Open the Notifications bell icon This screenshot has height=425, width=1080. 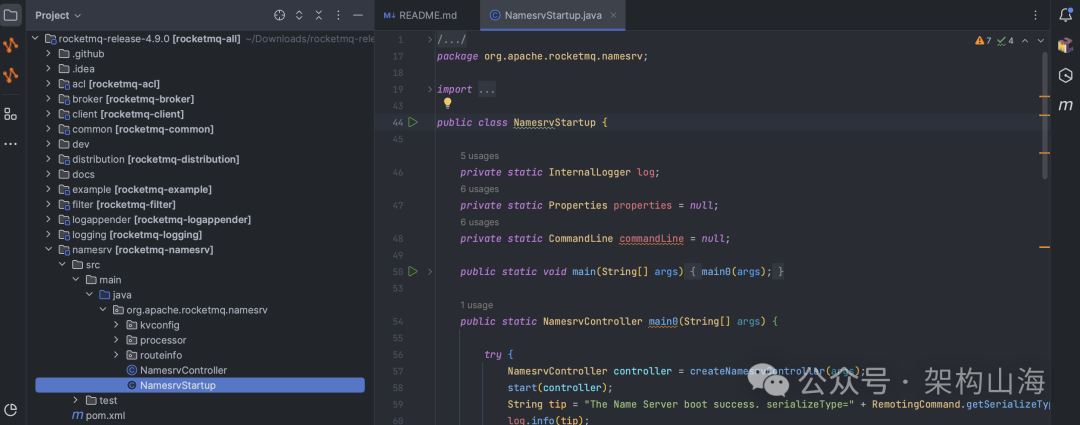point(1065,15)
